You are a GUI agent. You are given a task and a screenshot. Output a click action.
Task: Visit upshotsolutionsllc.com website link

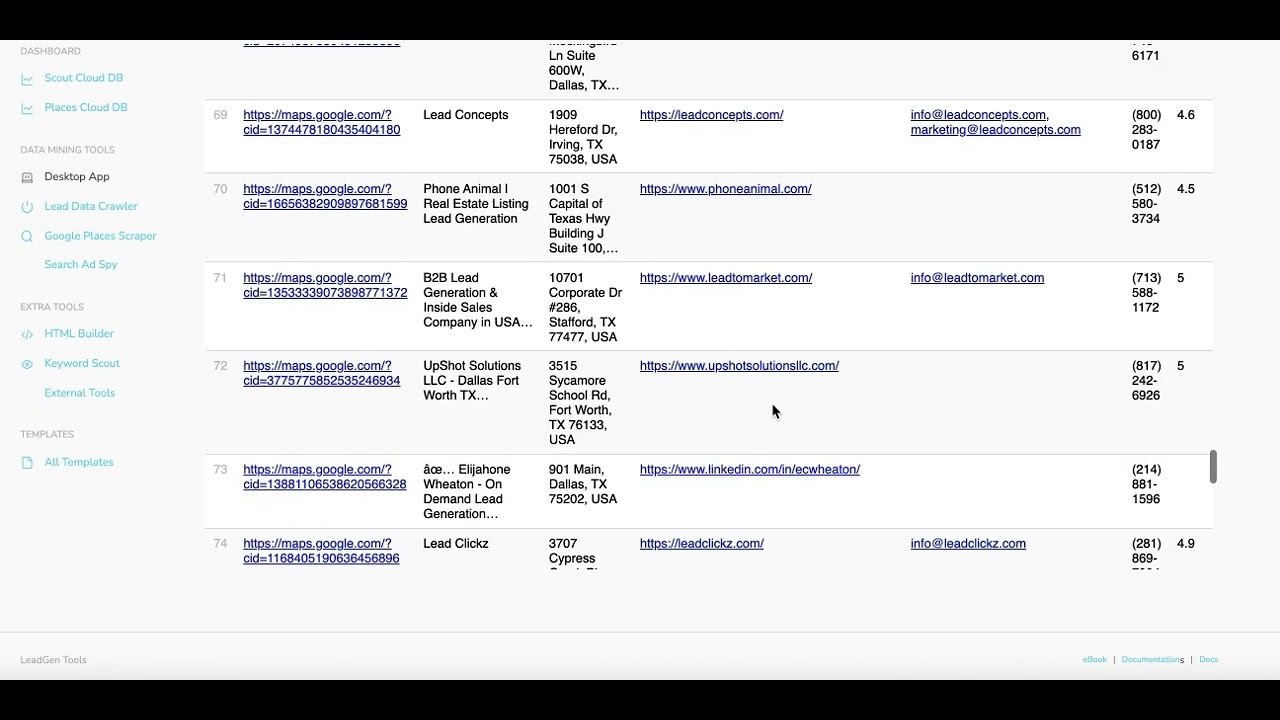[x=740, y=366]
